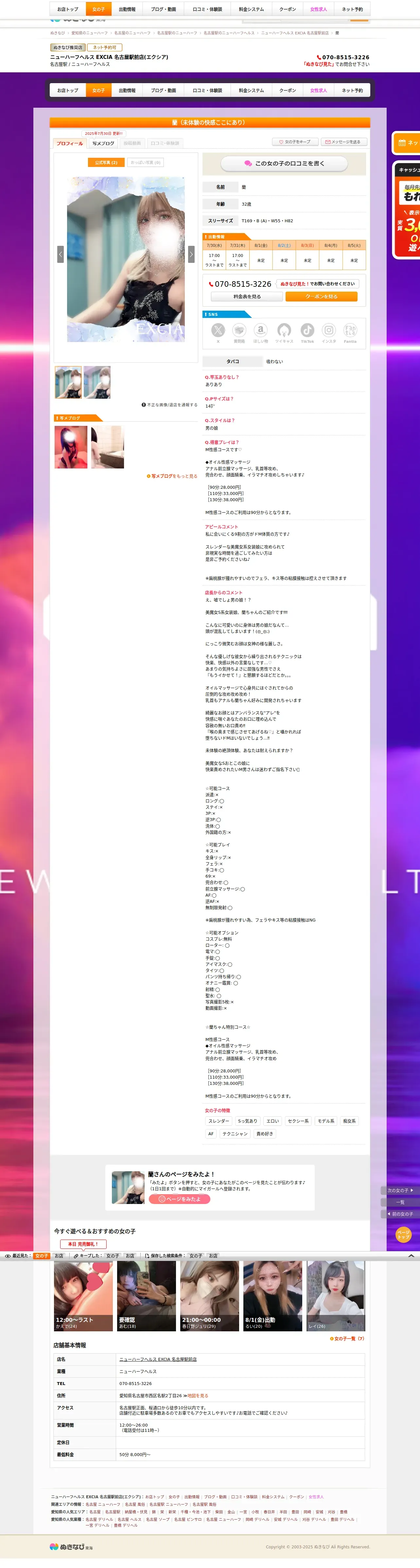Click 保存した検索条件 女の子 tag
Image resolution: width=420 pixels, height=1568 pixels.
click(x=196, y=1256)
